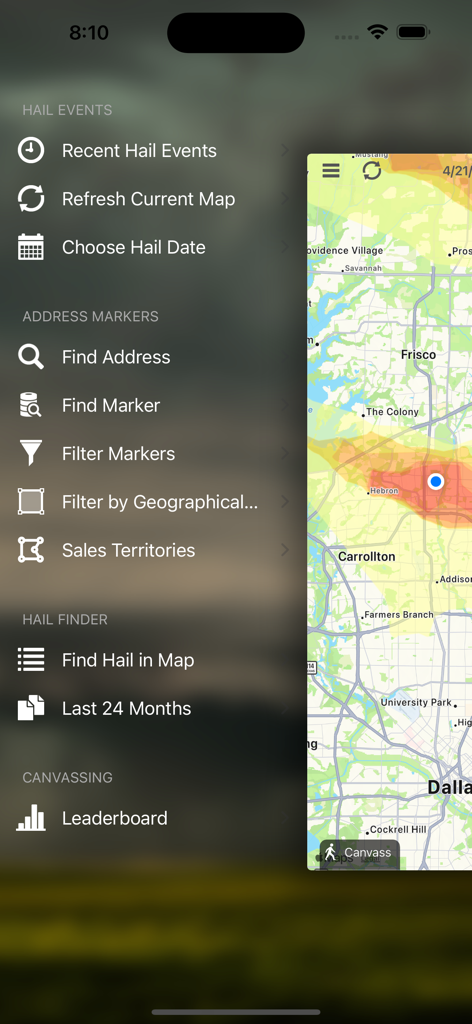Tap the battery status icon
472x1024 pixels.
413,31
